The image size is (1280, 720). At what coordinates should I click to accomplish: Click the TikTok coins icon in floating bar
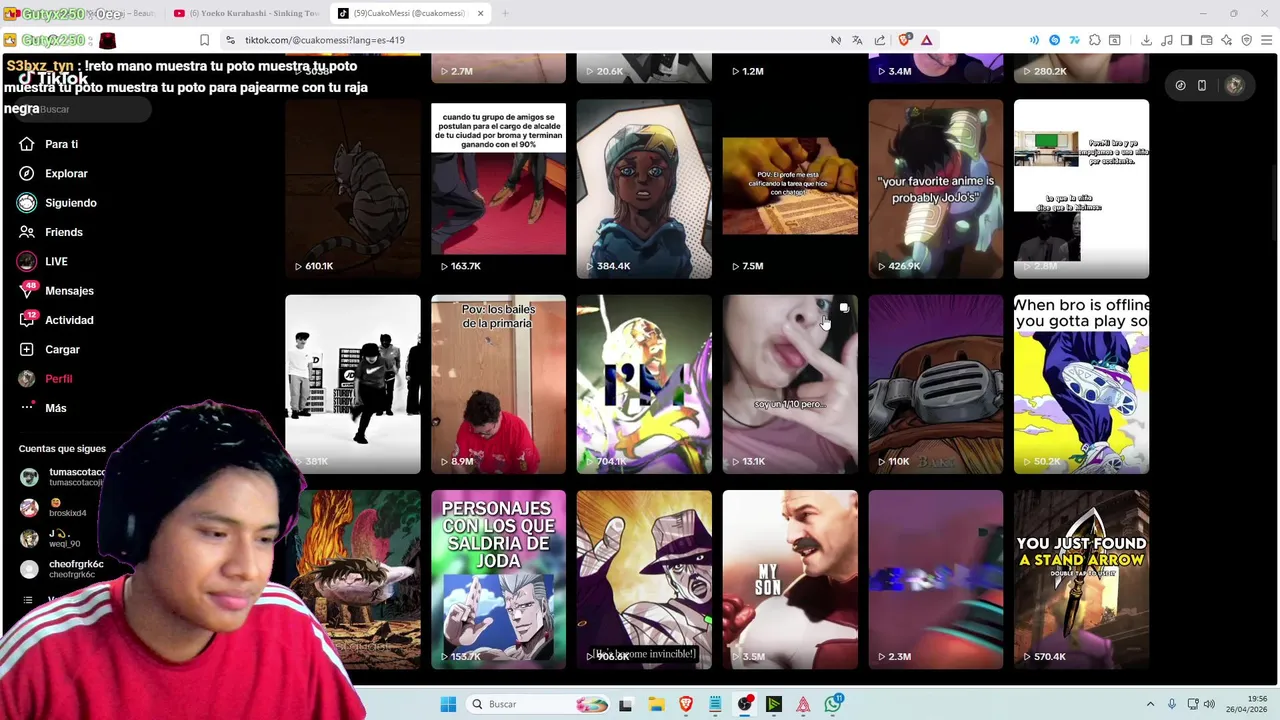tap(1180, 86)
